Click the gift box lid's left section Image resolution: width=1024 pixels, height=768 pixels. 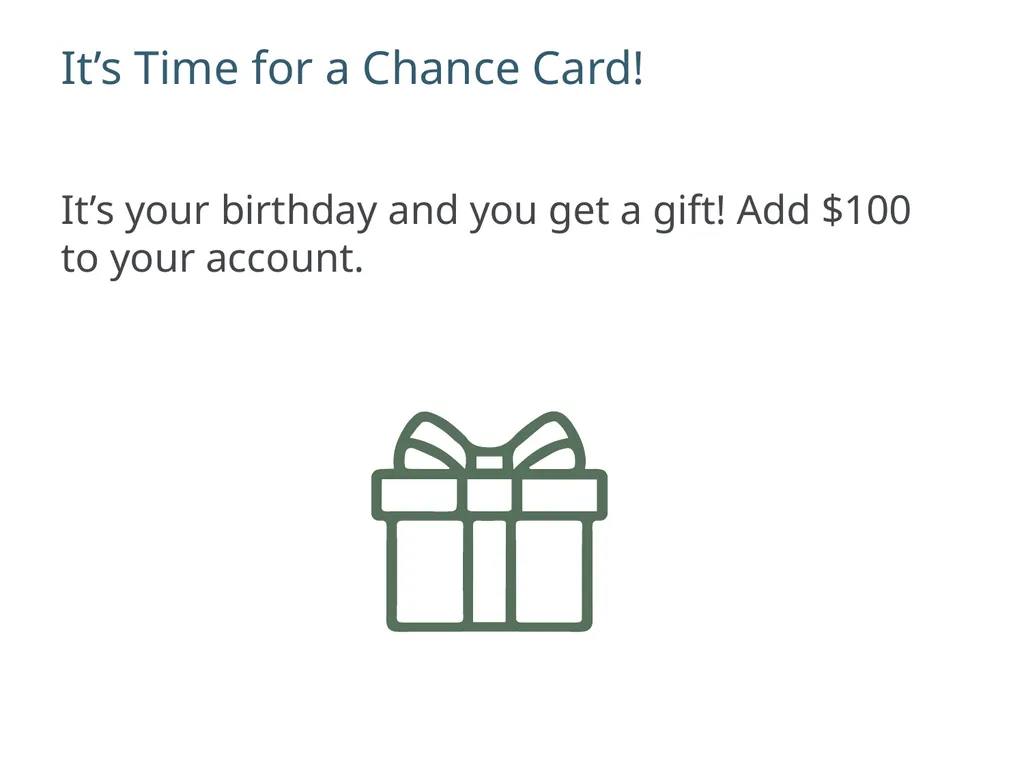(x=419, y=494)
